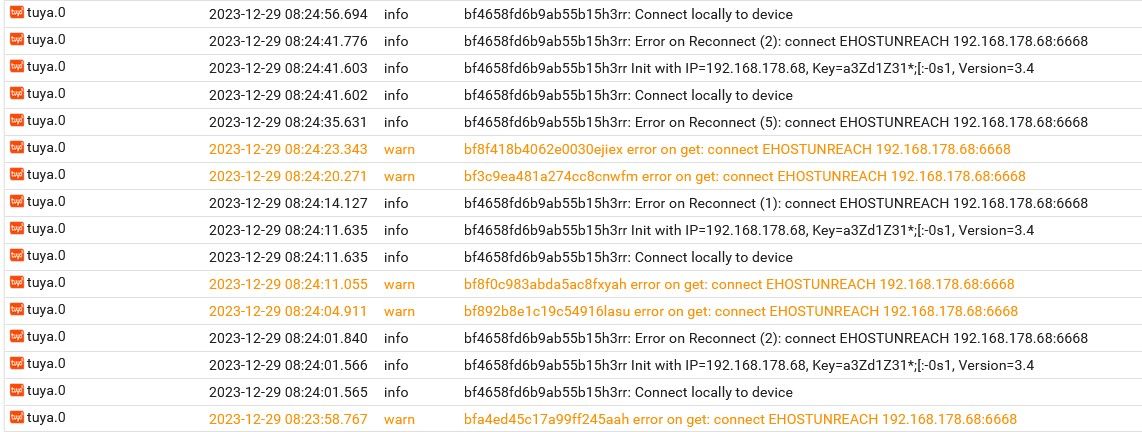Click the tuya icon in the 08:24:56.694 row
The image size is (1142, 432).
(x=17, y=13)
